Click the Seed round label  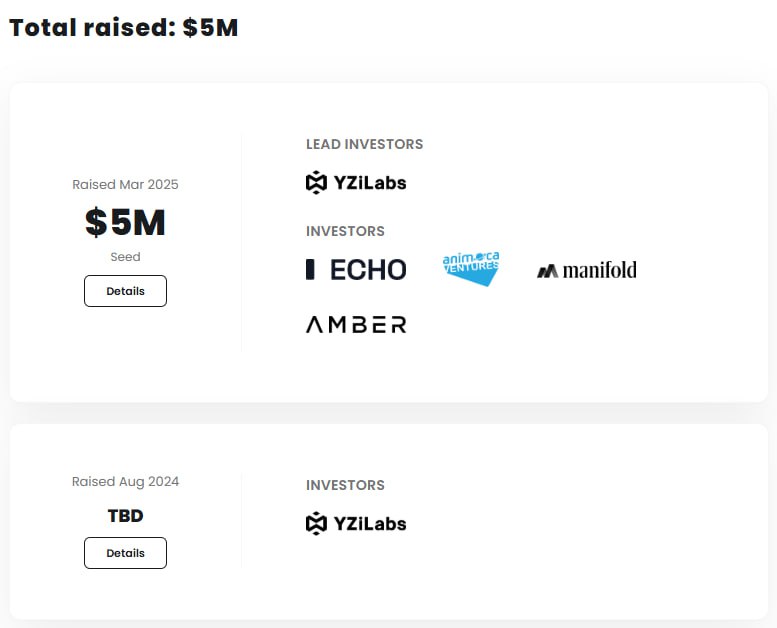pyautogui.click(x=125, y=257)
